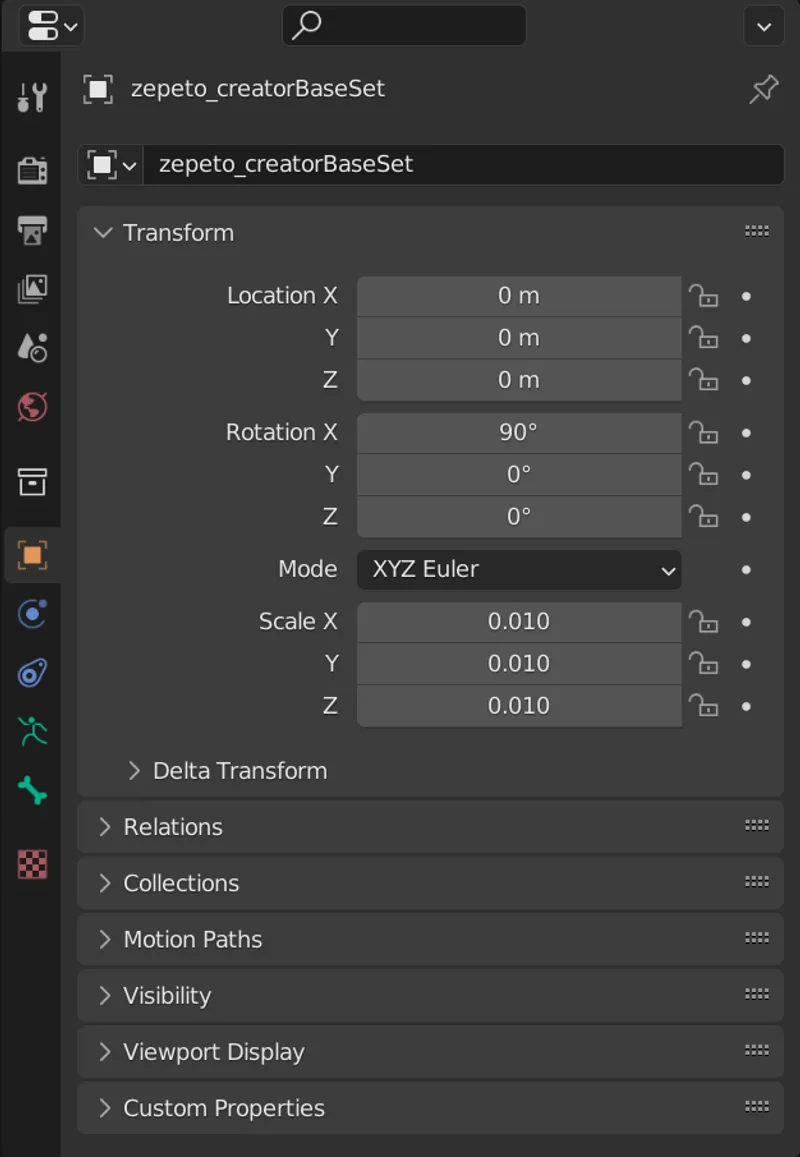The height and width of the screenshot is (1157, 800).
Task: Toggle the pin to keep properties displayed
Action: click(x=763, y=89)
